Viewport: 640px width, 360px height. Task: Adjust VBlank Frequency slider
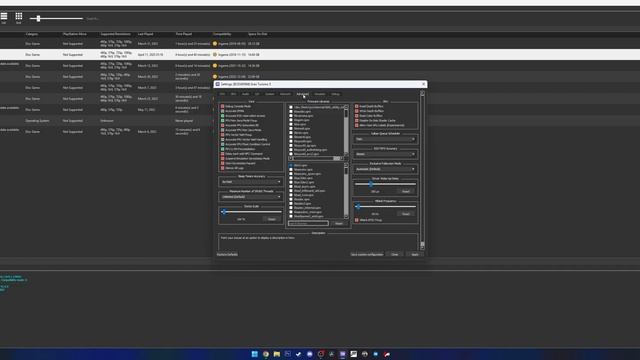[x=385, y=207]
